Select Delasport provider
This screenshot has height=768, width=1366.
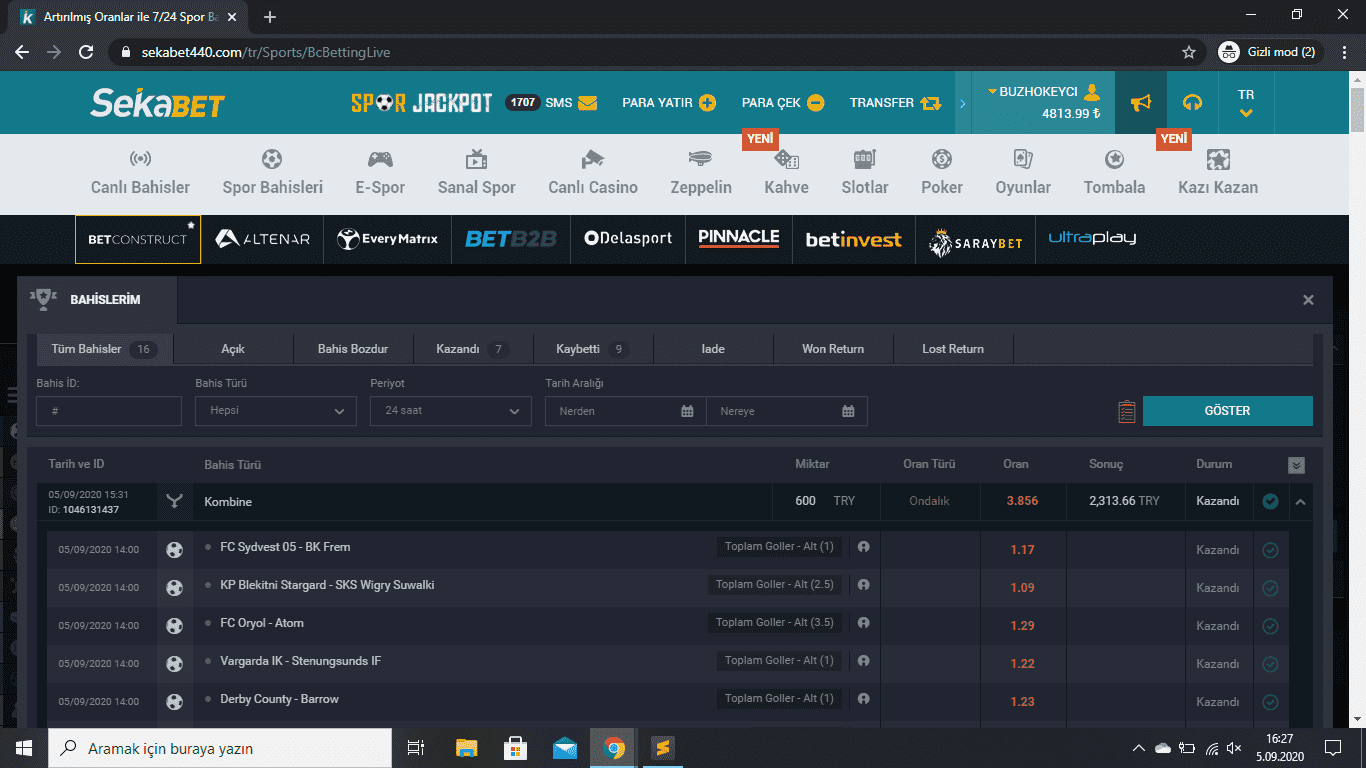click(628, 239)
